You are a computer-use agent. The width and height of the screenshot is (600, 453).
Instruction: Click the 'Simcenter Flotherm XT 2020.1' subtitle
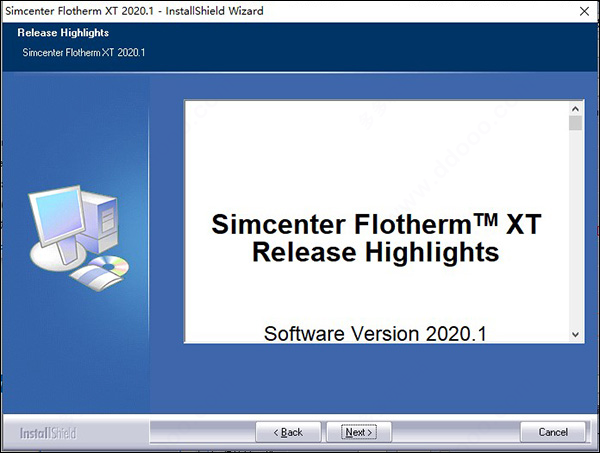click(x=84, y=52)
